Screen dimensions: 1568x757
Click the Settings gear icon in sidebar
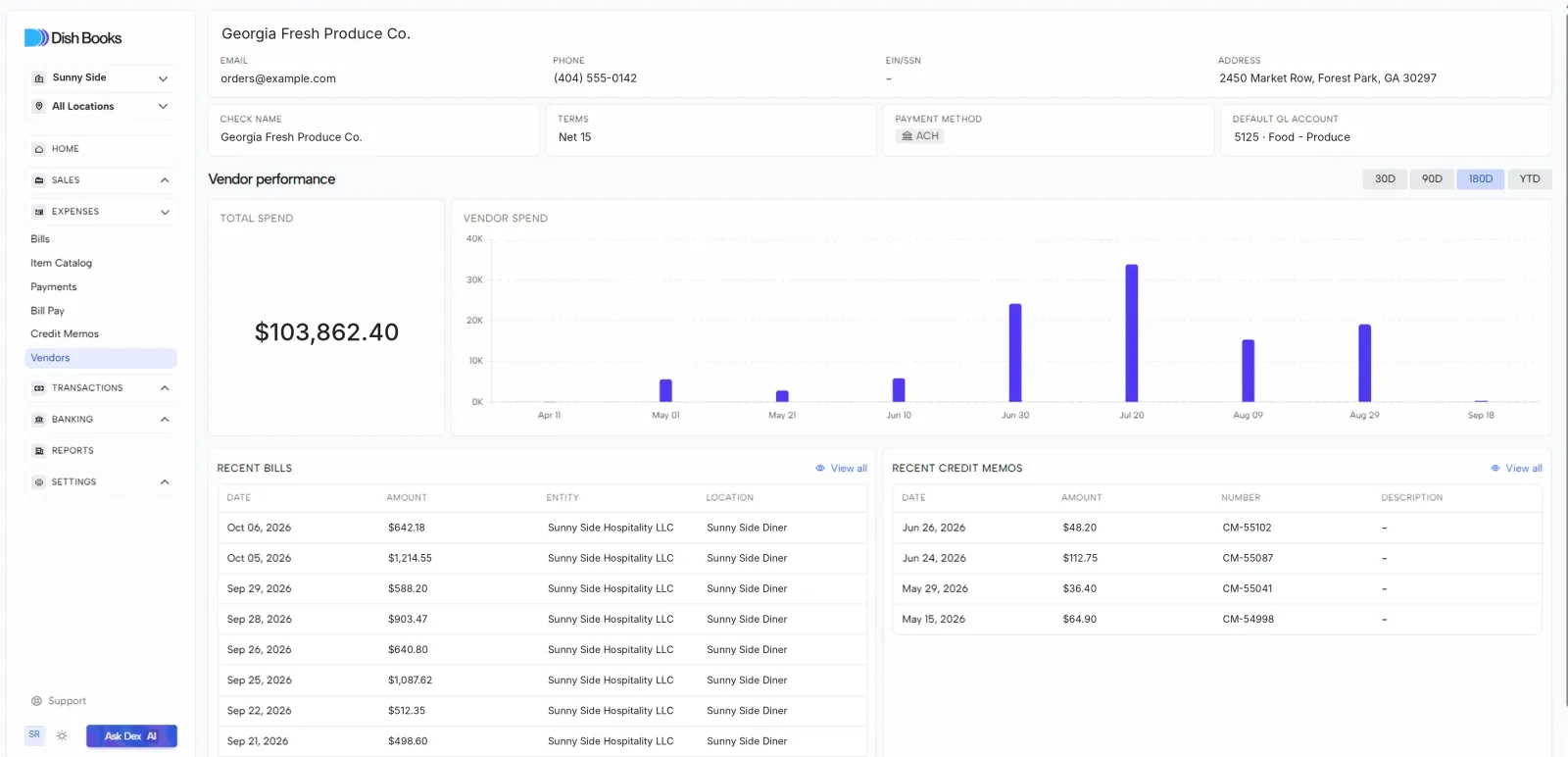coord(39,482)
